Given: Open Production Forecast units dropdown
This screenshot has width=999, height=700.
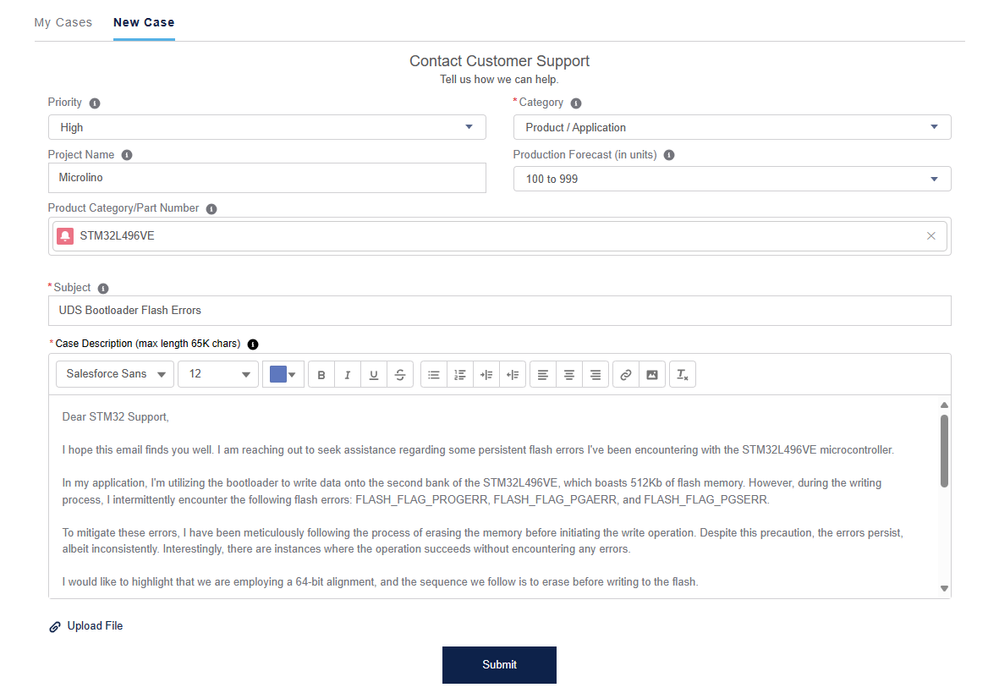Looking at the screenshot, I should tap(732, 179).
